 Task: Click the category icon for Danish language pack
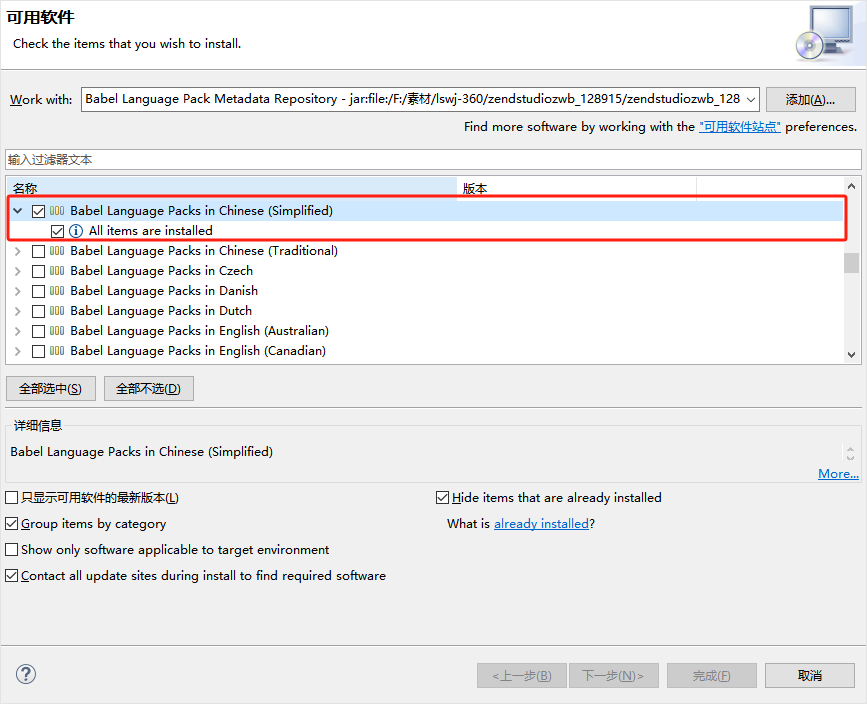[x=57, y=291]
